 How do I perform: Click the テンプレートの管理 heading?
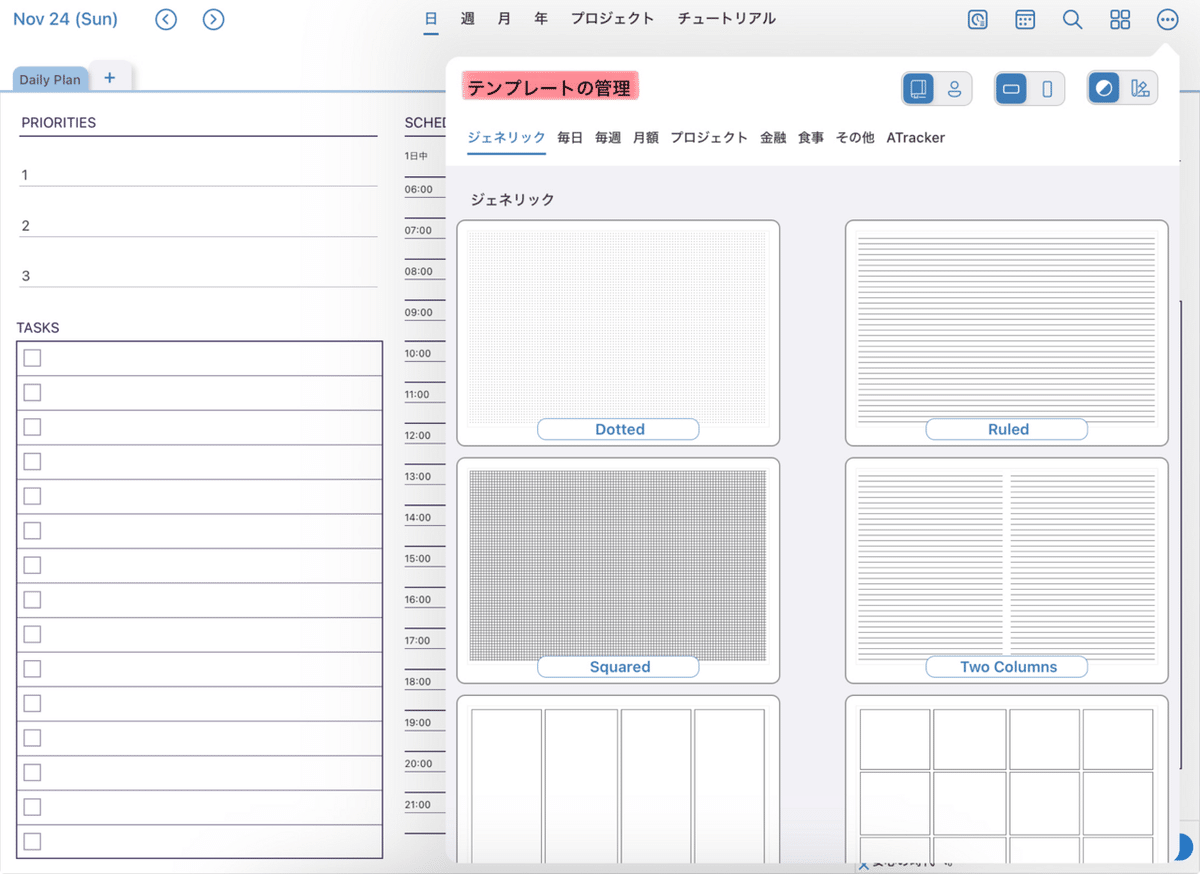tap(550, 88)
